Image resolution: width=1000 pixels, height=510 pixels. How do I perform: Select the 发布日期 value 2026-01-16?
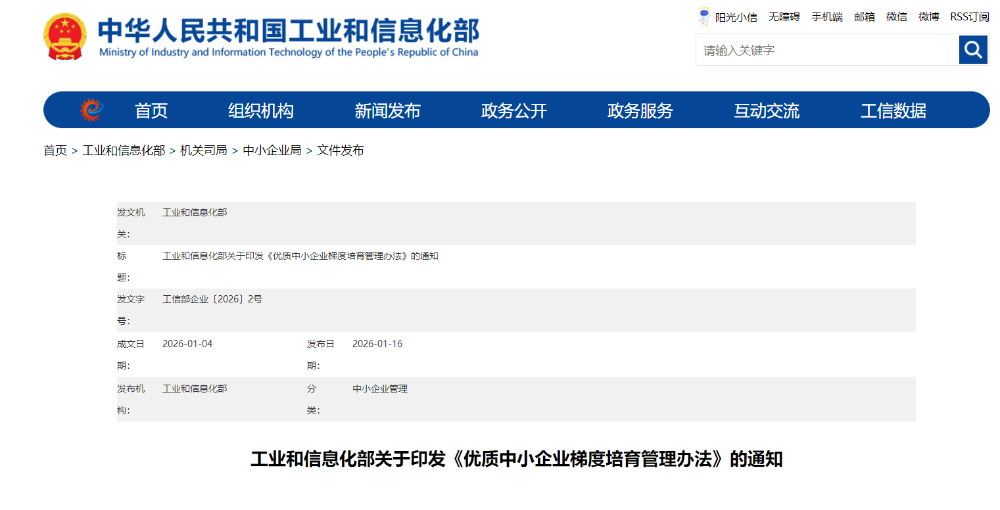pos(378,344)
